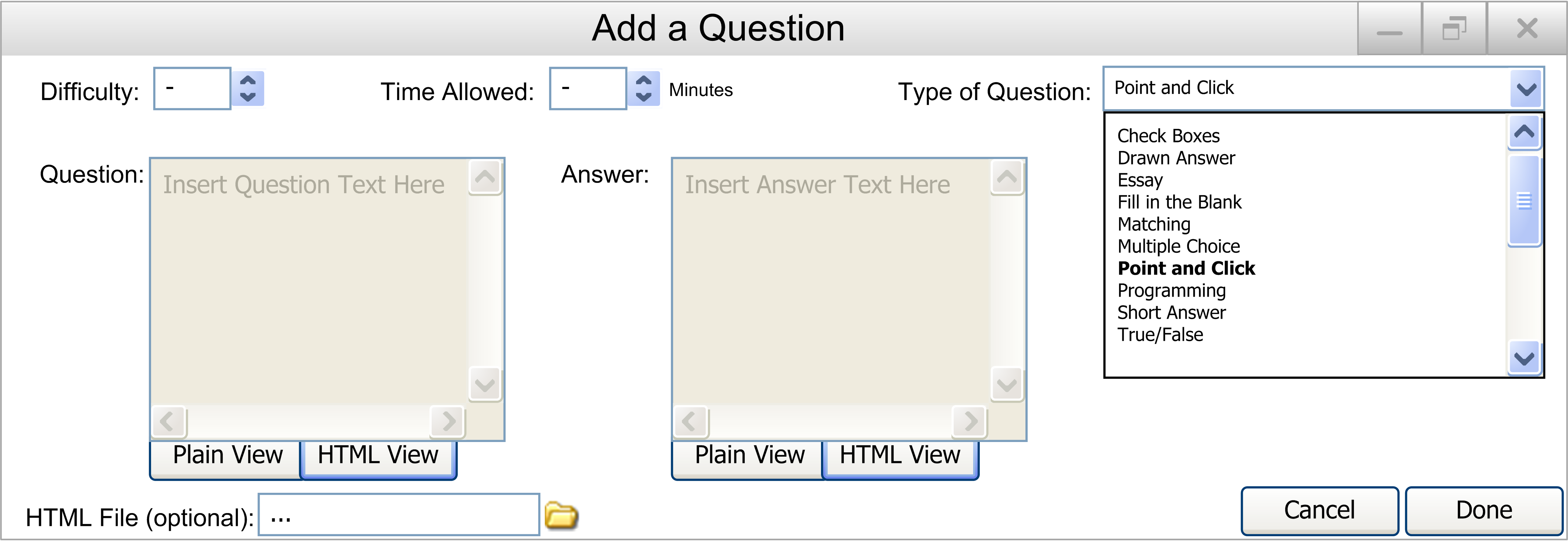The width and height of the screenshot is (1568, 541).
Task: Click the Answer box scroll-right arrow
Action: [x=970, y=421]
